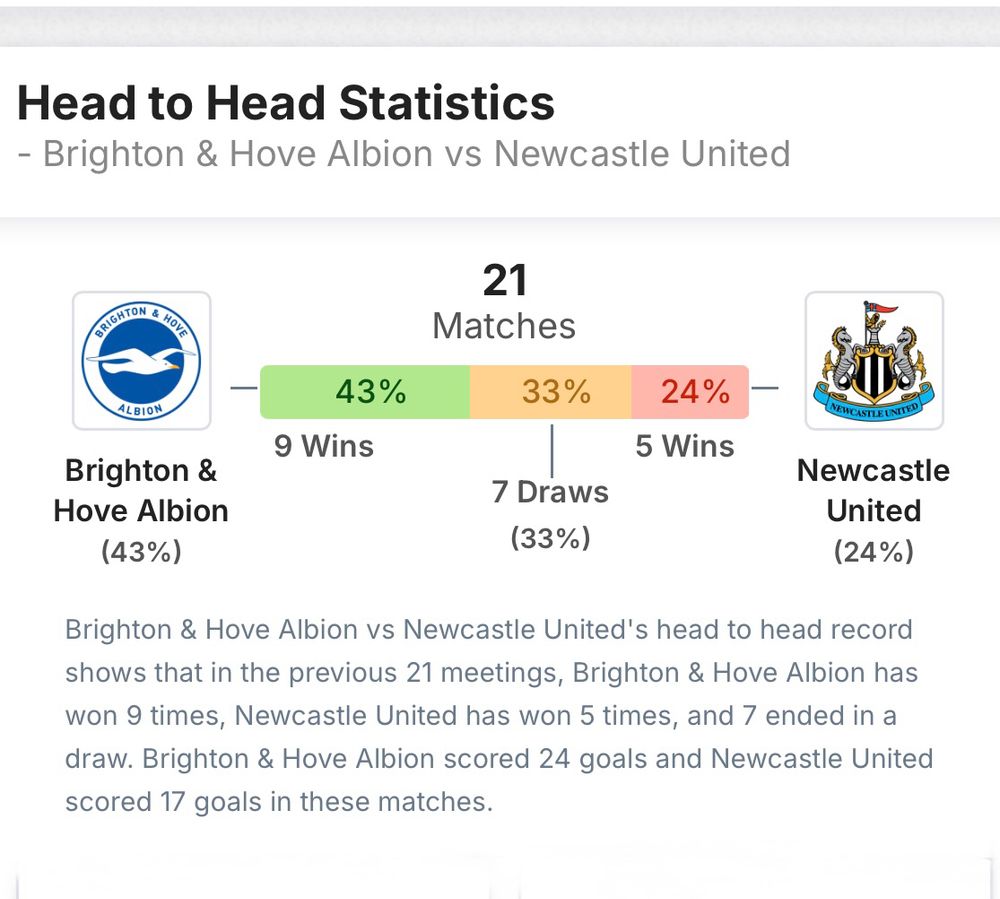Click the "Head to Head Statistics" heading
This screenshot has height=899, width=1000.
(286, 103)
